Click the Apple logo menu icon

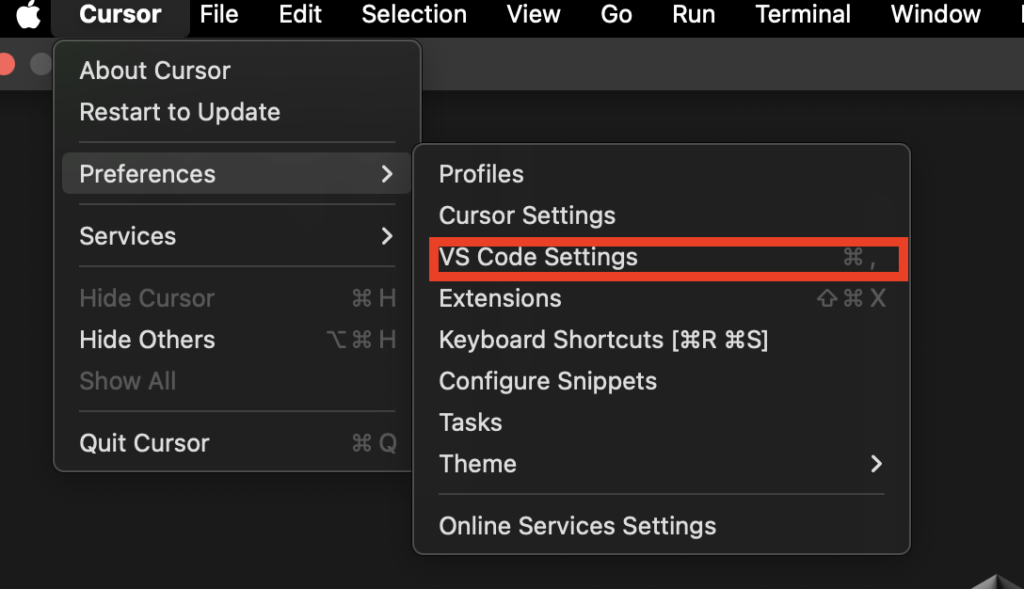click(28, 15)
